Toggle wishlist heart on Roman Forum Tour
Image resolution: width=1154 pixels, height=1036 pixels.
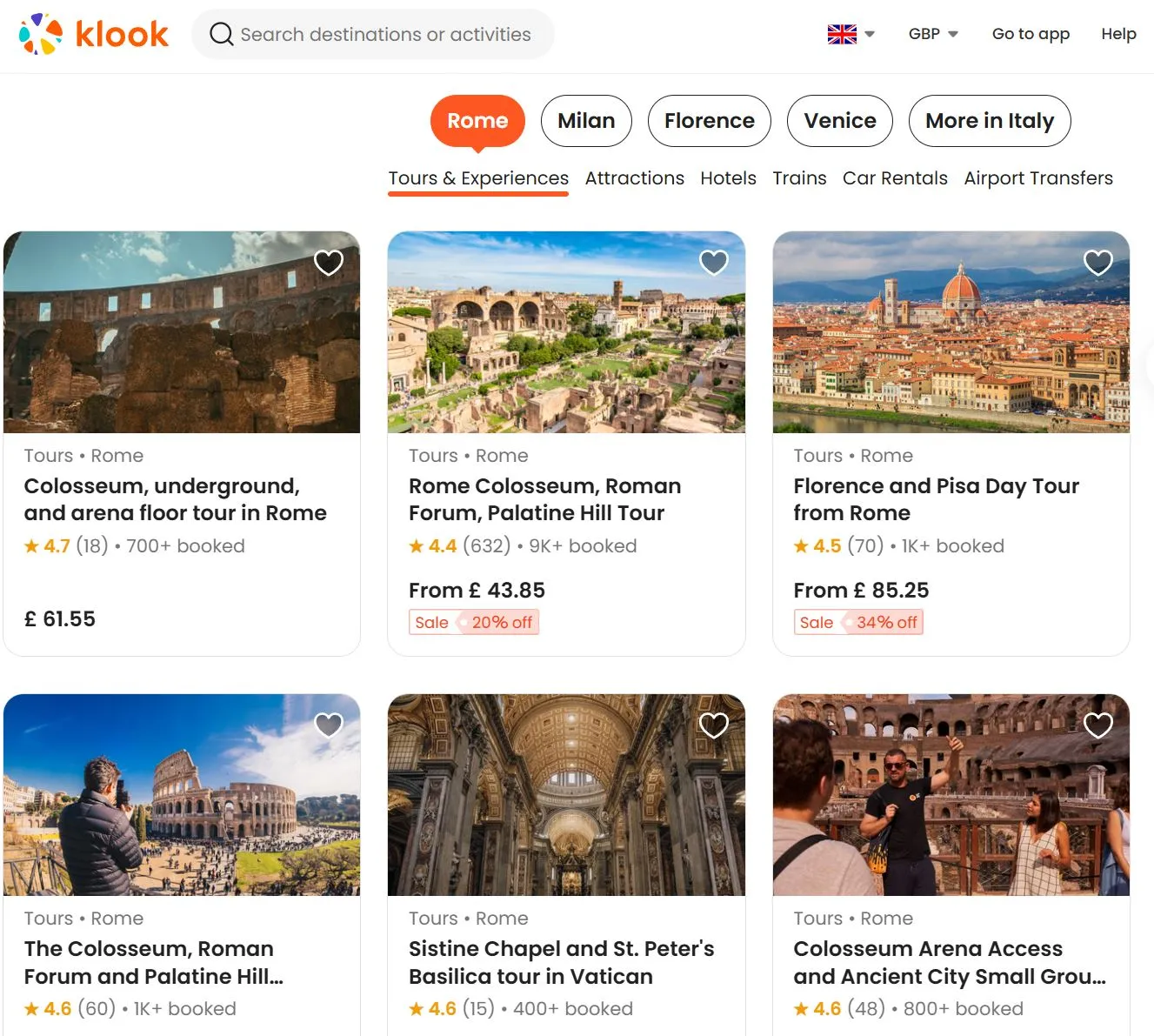[713, 262]
